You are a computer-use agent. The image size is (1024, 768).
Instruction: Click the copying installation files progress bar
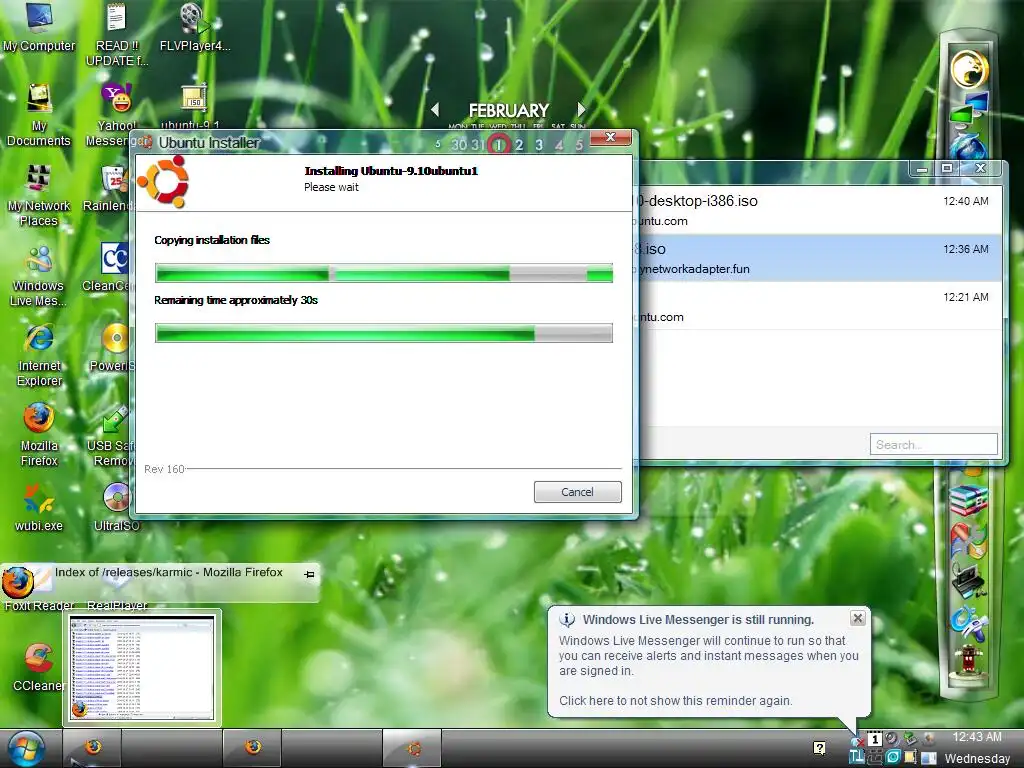(384, 273)
